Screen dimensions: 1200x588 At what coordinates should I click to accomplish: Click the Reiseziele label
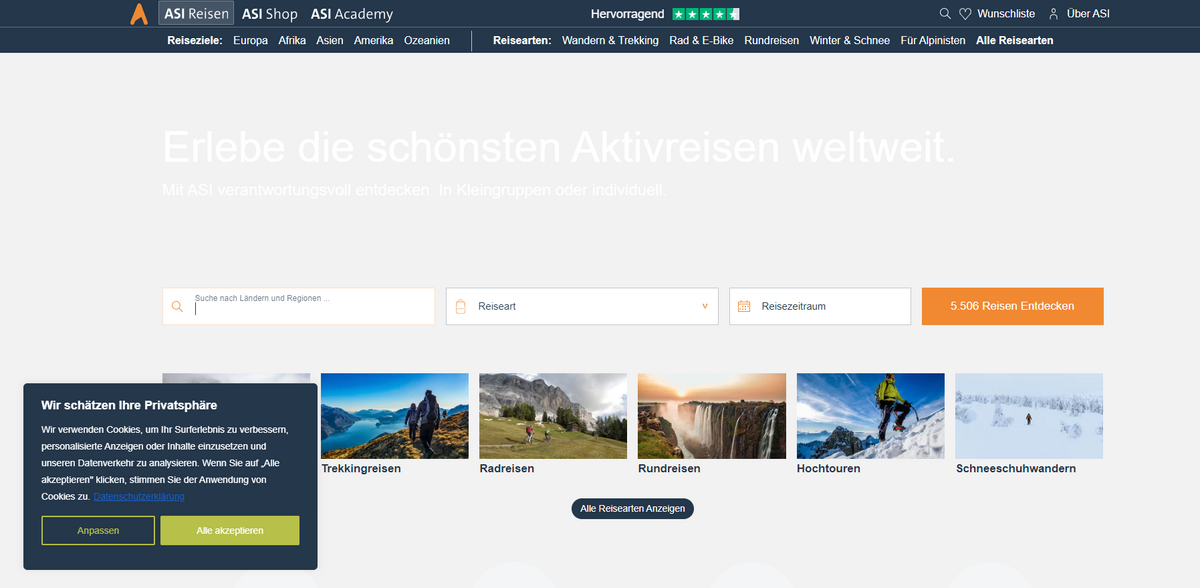[195, 41]
